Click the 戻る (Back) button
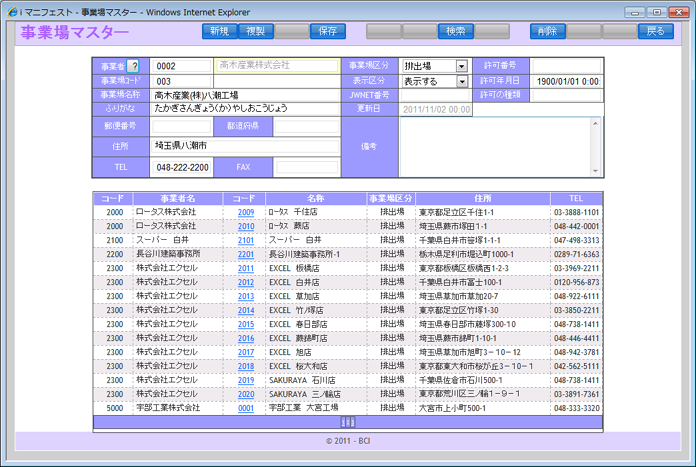The width and height of the screenshot is (696, 467). 656,31
